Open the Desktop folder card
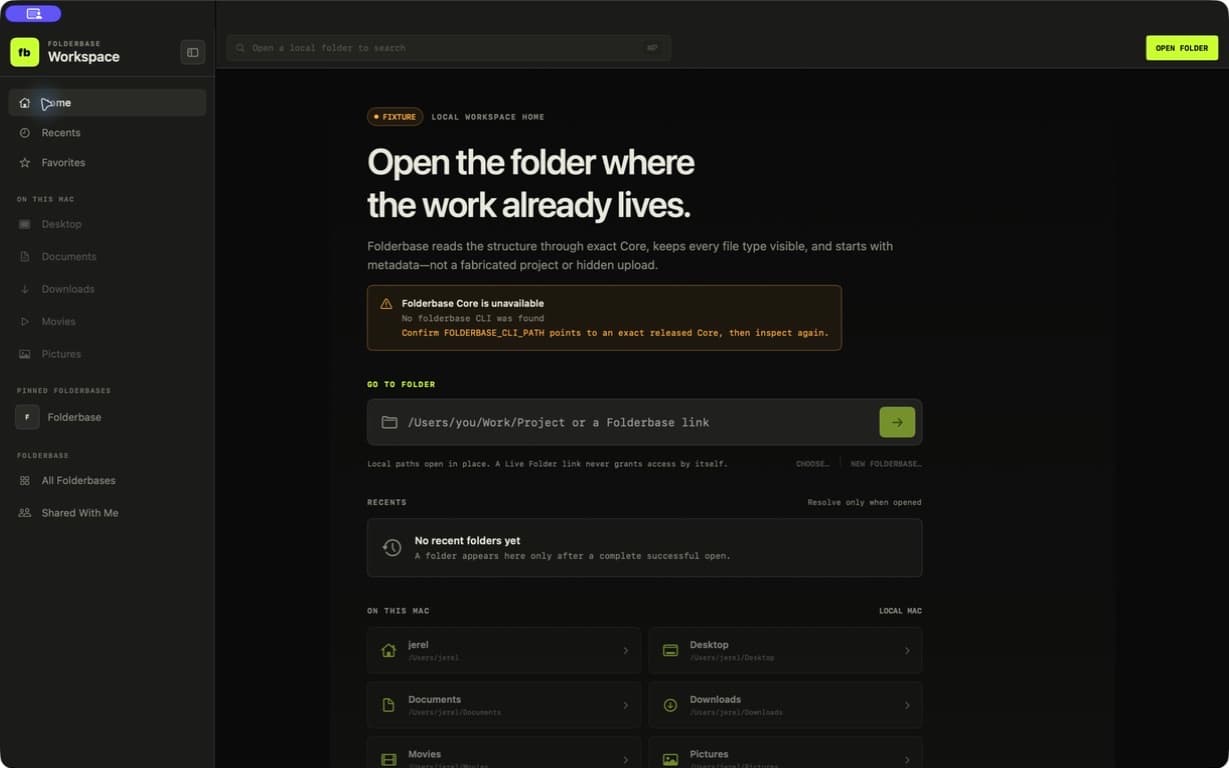1229x768 pixels. pyautogui.click(x=785, y=651)
